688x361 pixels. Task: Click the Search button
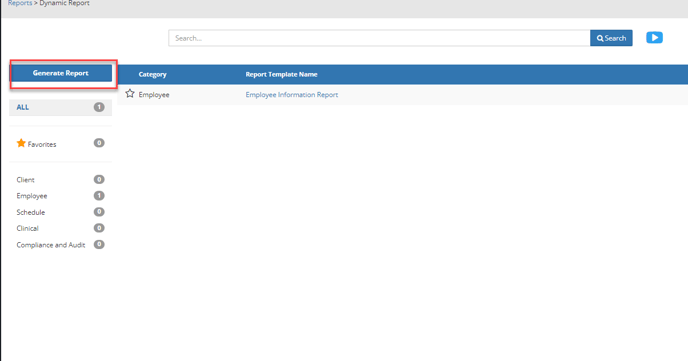point(611,38)
